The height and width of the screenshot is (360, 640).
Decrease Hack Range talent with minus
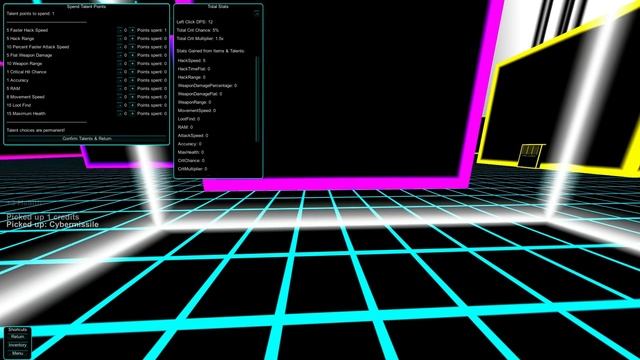tap(120, 38)
